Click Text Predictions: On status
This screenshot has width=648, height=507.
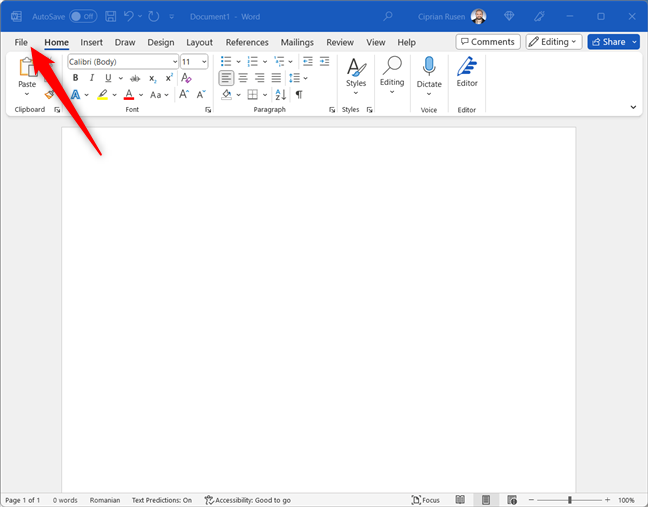click(x=162, y=500)
